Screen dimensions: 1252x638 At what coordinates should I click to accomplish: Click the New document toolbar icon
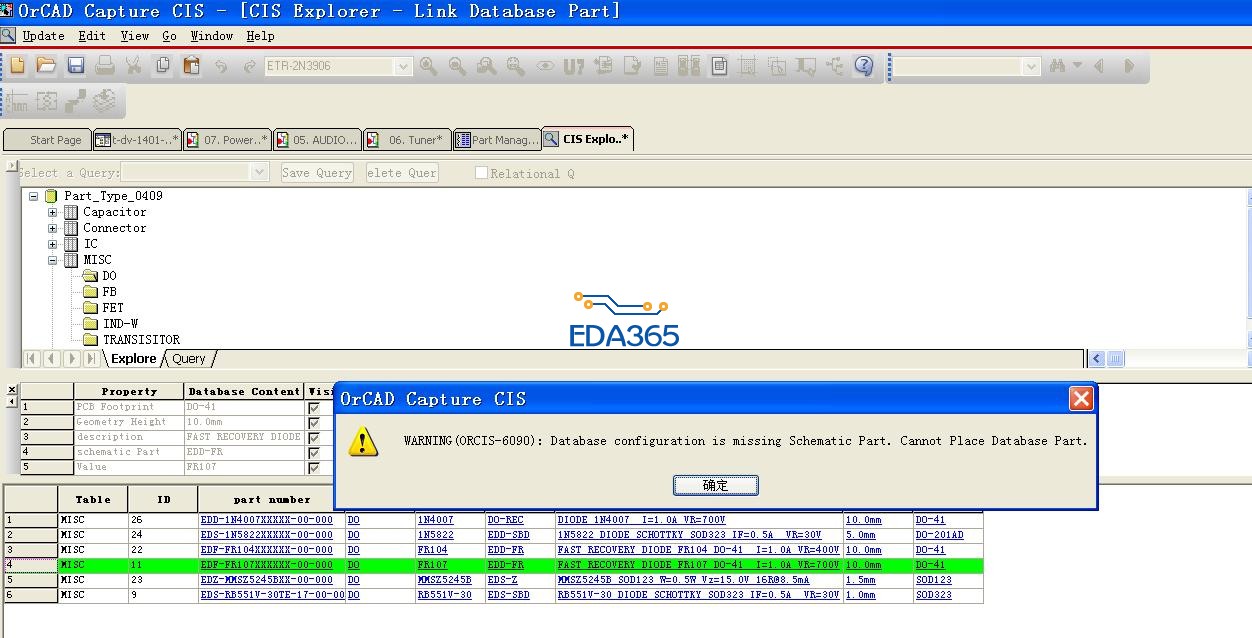point(17,66)
